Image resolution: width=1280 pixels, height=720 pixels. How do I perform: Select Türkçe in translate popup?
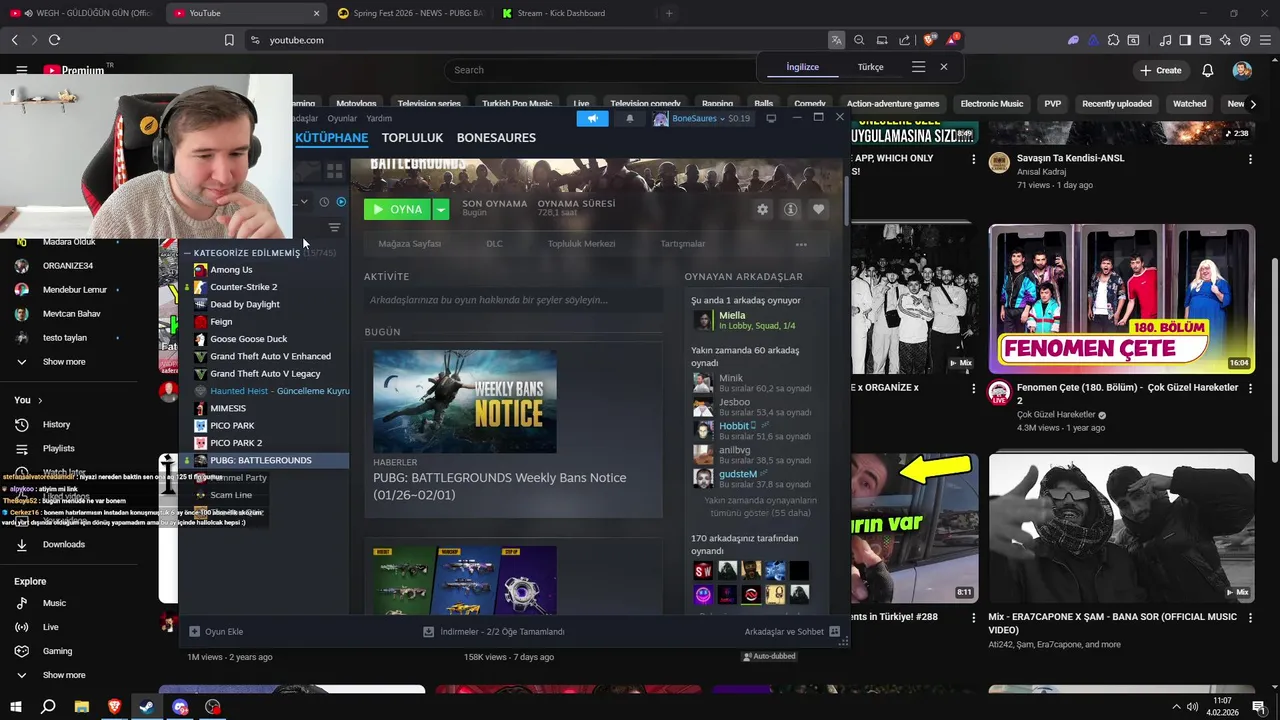(x=870, y=67)
